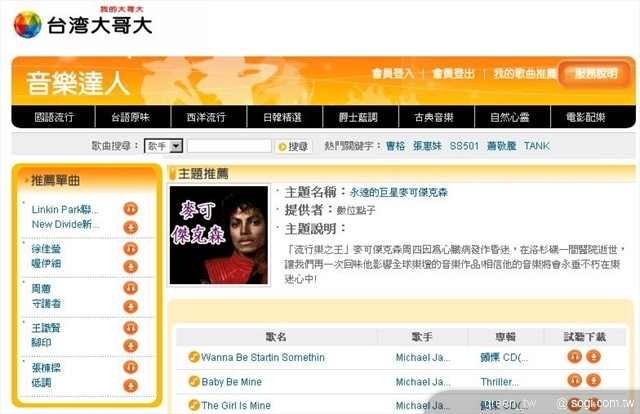Open theme link 永遠的巨星麥可傑克森
640x414 pixels.
pos(398,192)
